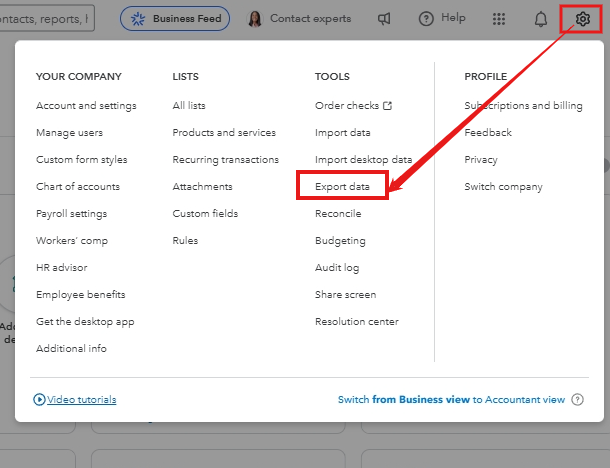This screenshot has width=610, height=468.
Task: Open Account and settings
Action: click(86, 106)
